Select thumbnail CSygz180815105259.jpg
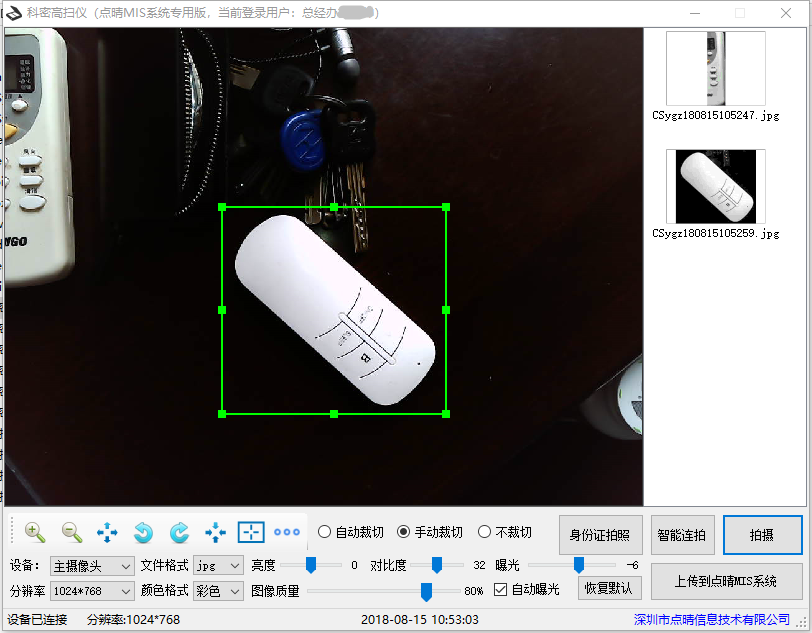This screenshot has width=812, height=633. [x=715, y=187]
